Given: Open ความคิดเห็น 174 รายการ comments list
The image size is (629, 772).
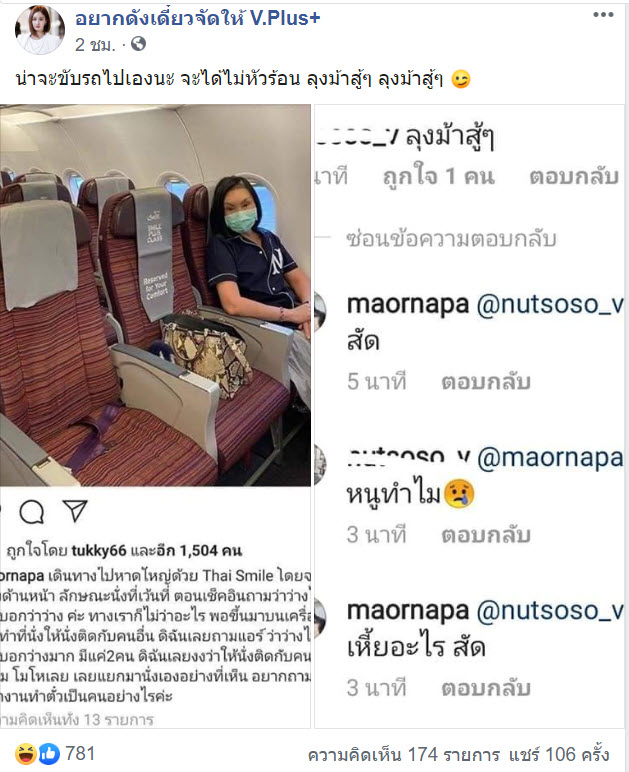Looking at the screenshot, I should [x=404, y=755].
